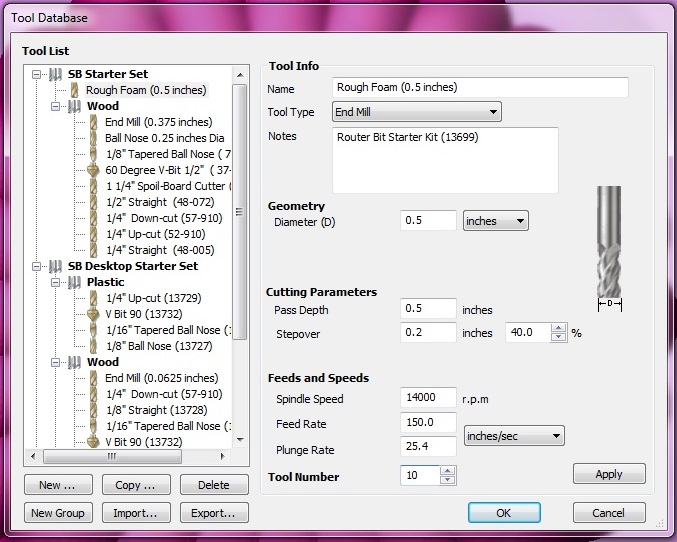Create a New Group

58,513
